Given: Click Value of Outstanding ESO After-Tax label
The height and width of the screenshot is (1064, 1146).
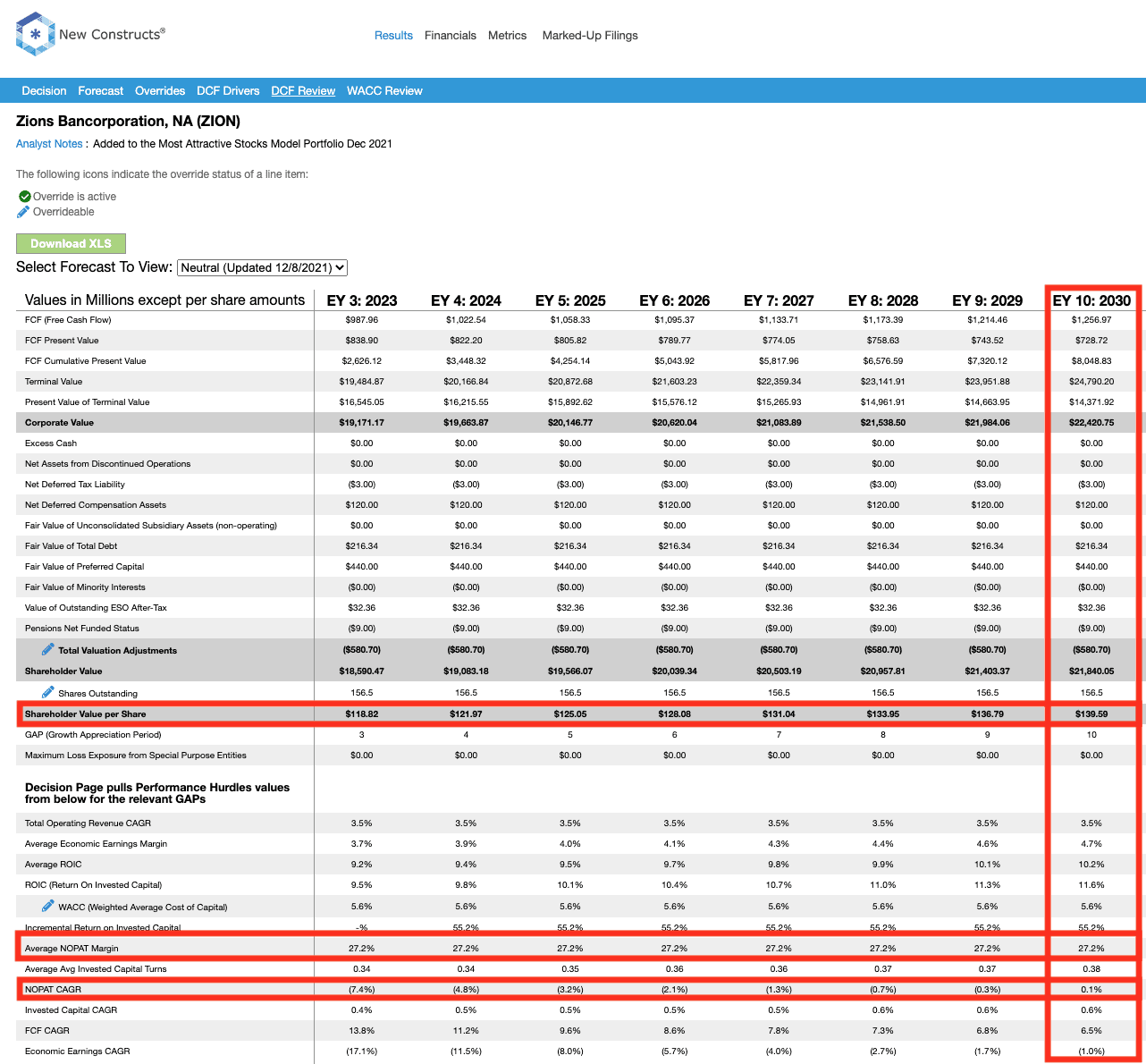Looking at the screenshot, I should 96,608.
